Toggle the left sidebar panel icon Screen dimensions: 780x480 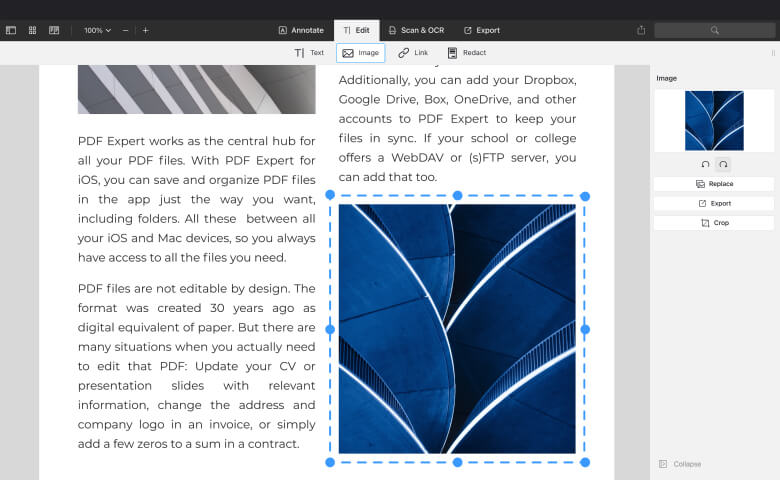click(x=11, y=30)
